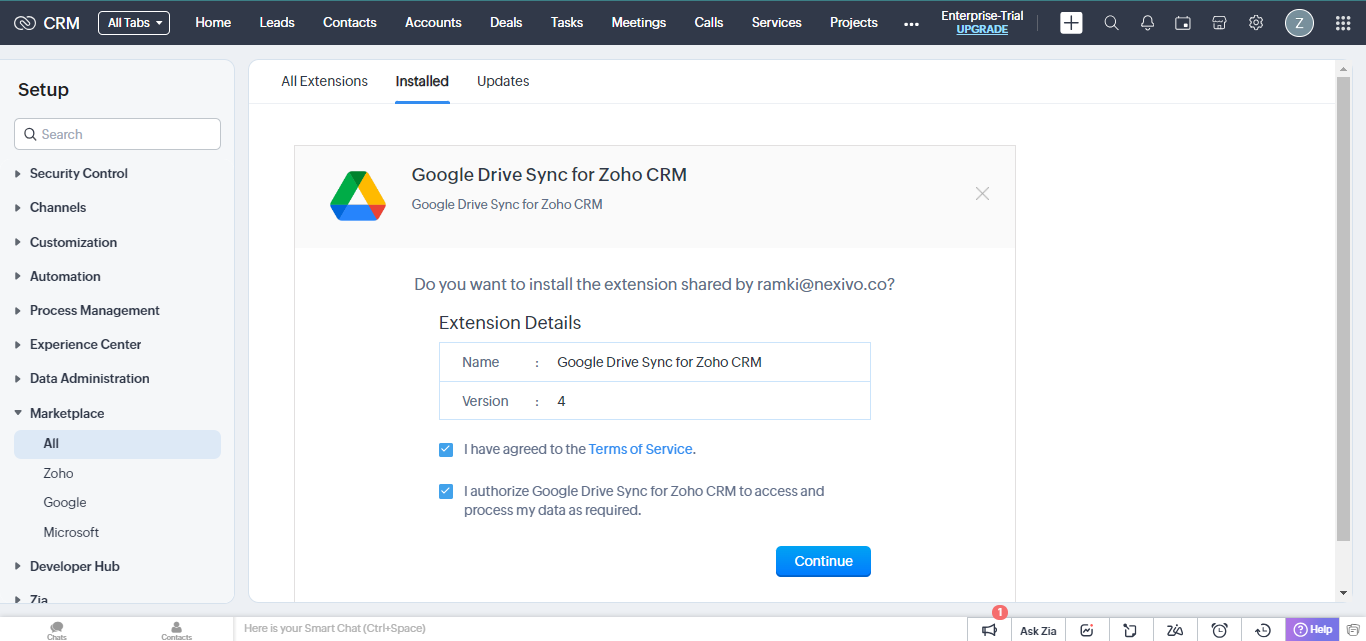This screenshot has height=641, width=1366.
Task: Select All under Marketplace
Action: pyautogui.click(x=117, y=444)
